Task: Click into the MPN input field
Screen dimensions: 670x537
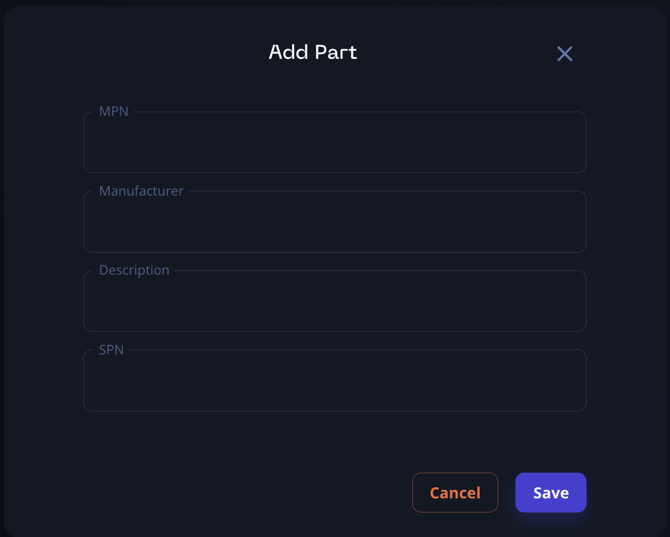Action: tap(334, 143)
